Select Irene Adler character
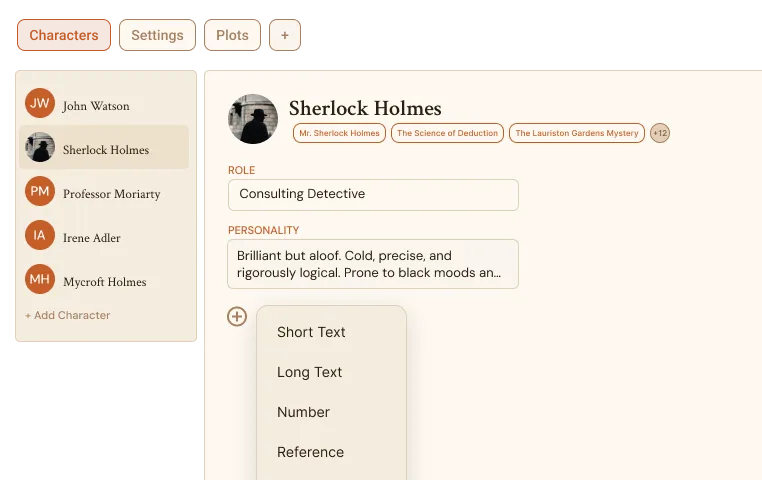 click(x=104, y=236)
